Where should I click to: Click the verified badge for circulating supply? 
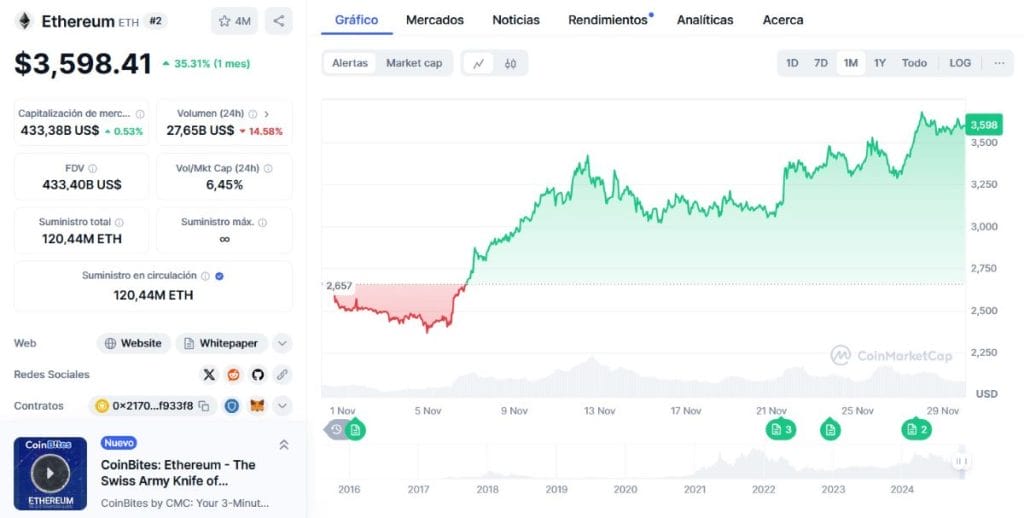[219, 276]
